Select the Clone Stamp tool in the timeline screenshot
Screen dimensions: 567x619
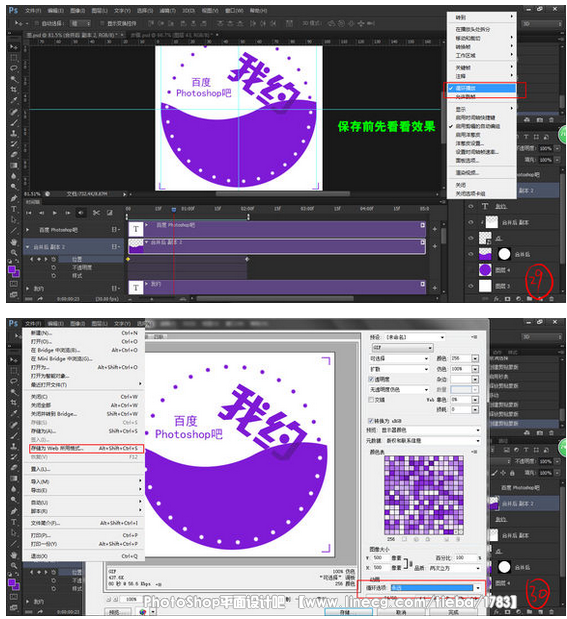click(x=14, y=133)
